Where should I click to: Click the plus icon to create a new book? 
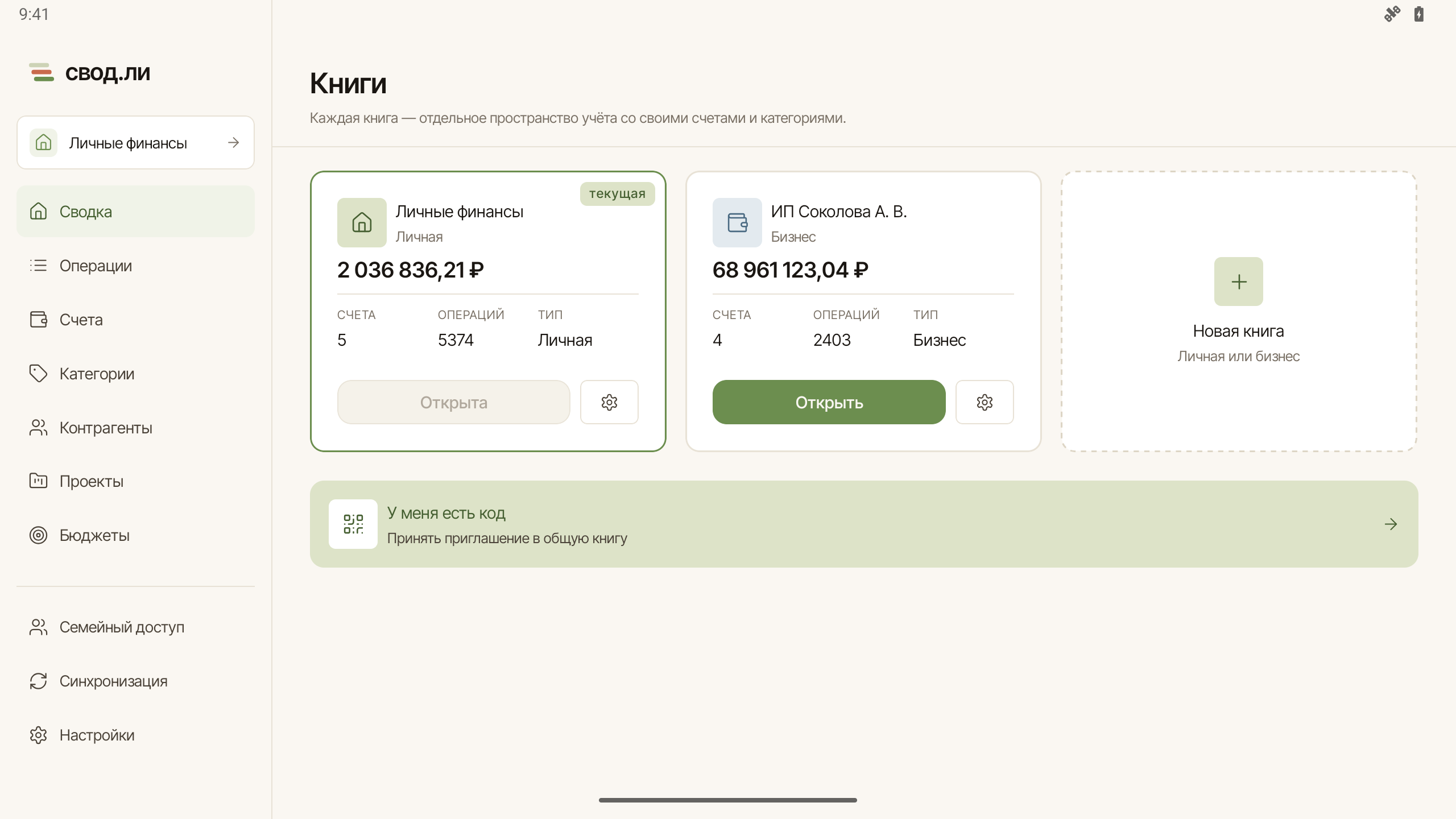[1239, 282]
